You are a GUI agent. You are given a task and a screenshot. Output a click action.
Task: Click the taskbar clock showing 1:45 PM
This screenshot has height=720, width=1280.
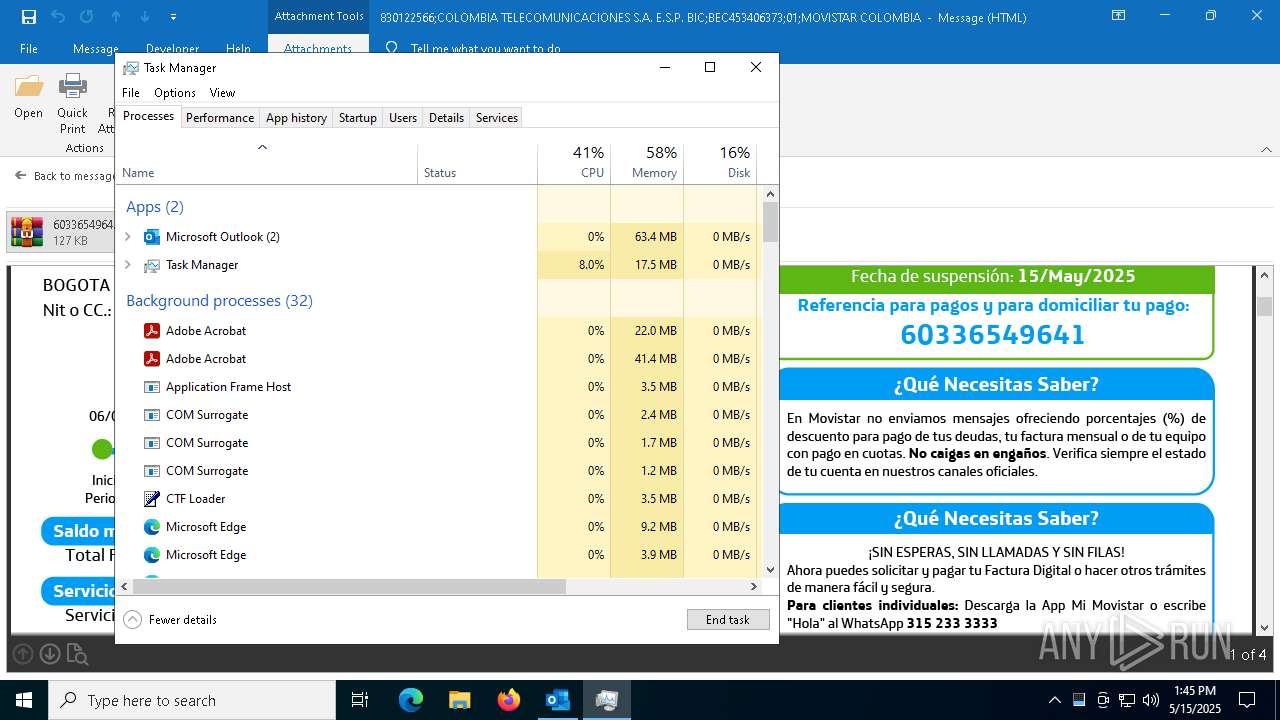pyautogui.click(x=1195, y=700)
